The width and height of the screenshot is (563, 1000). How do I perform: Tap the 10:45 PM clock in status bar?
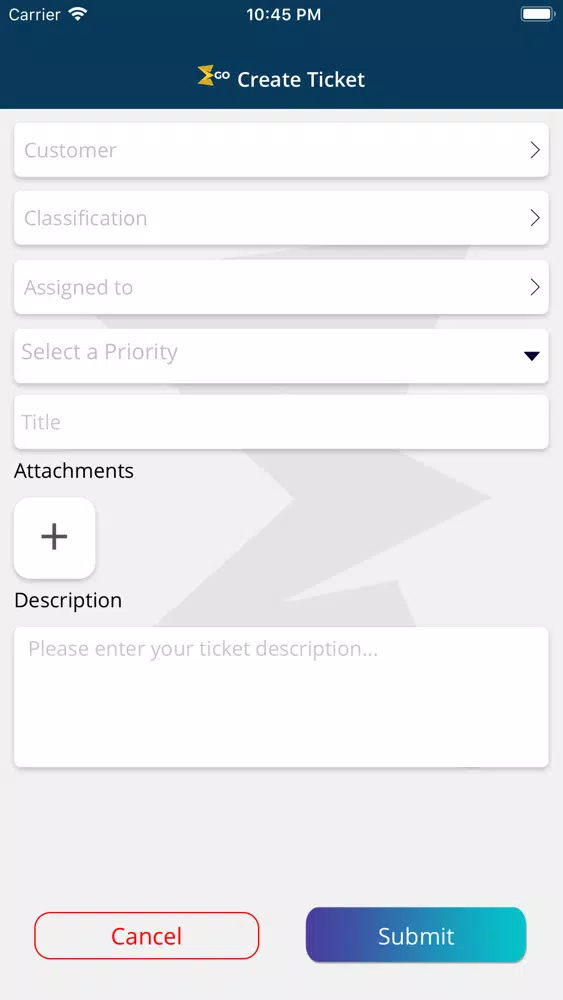point(283,15)
